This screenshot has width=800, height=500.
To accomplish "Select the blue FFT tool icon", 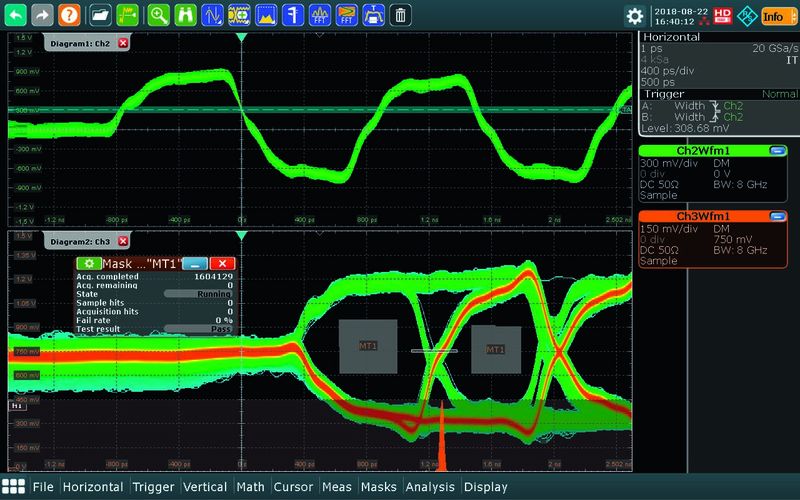I will tap(320, 15).
